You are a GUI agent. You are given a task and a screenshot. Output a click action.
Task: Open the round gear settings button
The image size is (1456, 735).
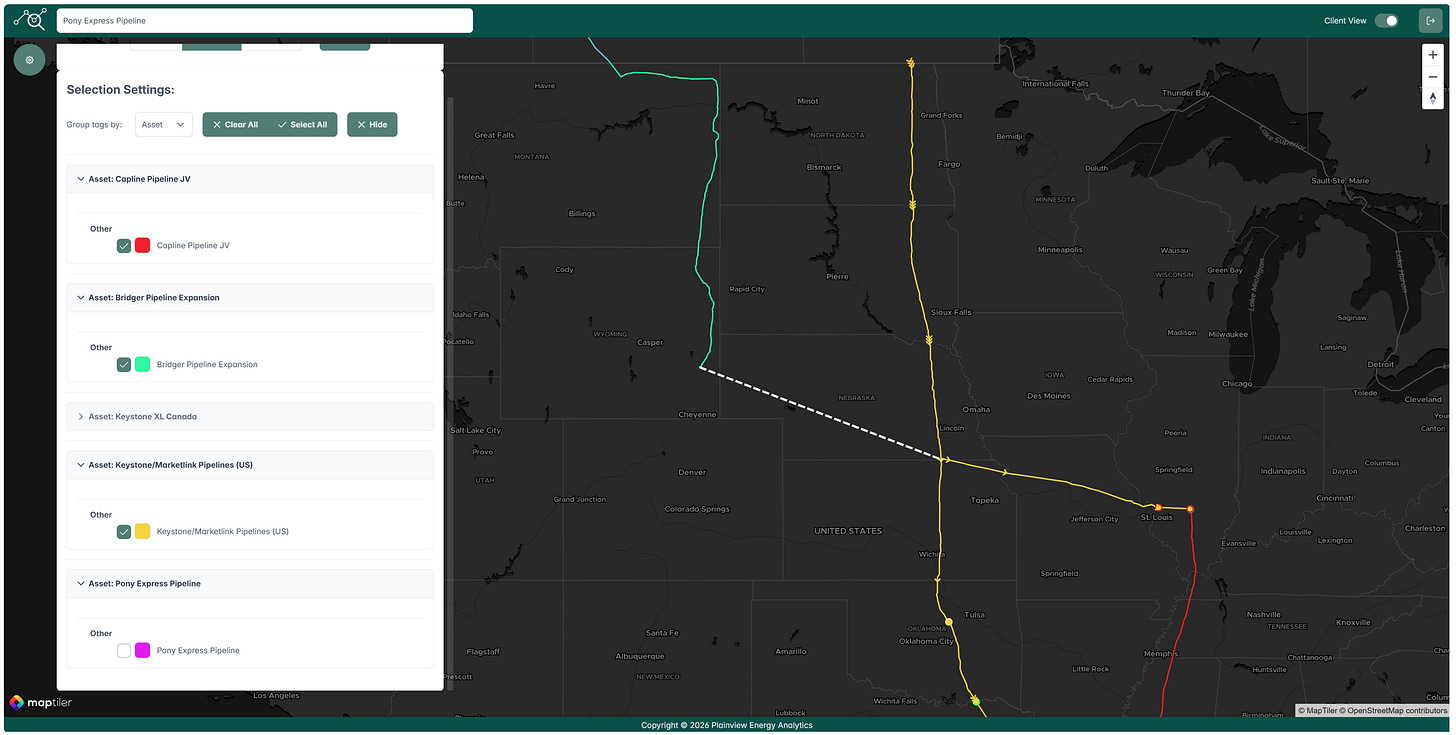pos(29,60)
